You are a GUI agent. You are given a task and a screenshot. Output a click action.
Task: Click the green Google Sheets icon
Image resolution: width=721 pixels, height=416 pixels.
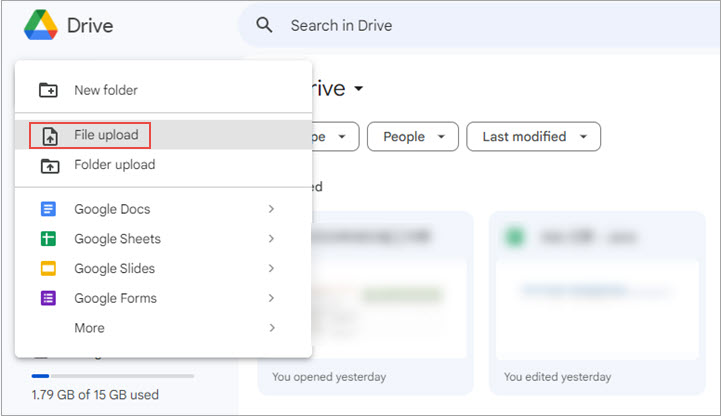pos(48,239)
